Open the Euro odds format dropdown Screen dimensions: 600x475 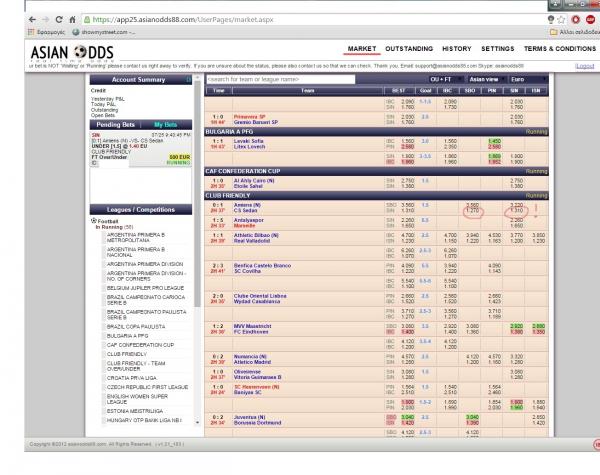point(528,79)
